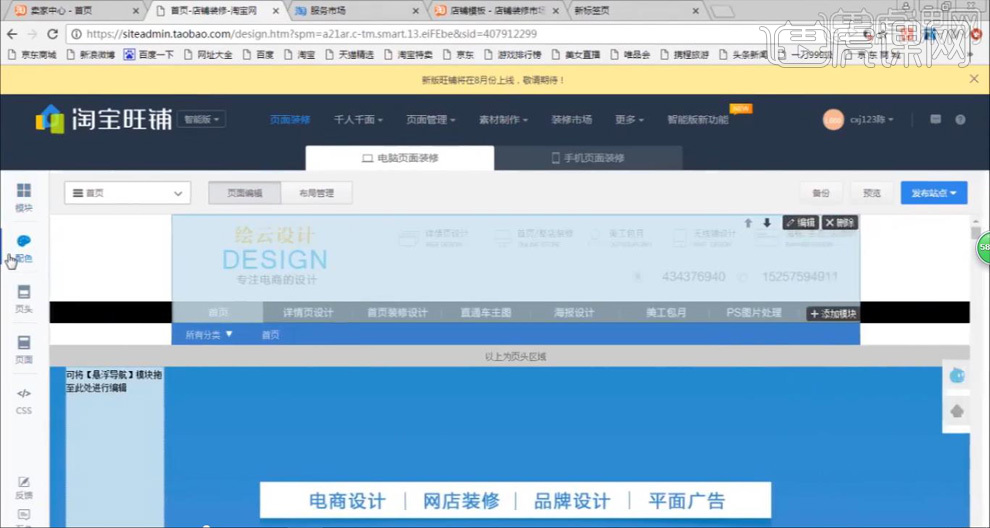Click the 悬浮导航 module placeholder
The image size is (990, 528).
pyautogui.click(x=114, y=381)
